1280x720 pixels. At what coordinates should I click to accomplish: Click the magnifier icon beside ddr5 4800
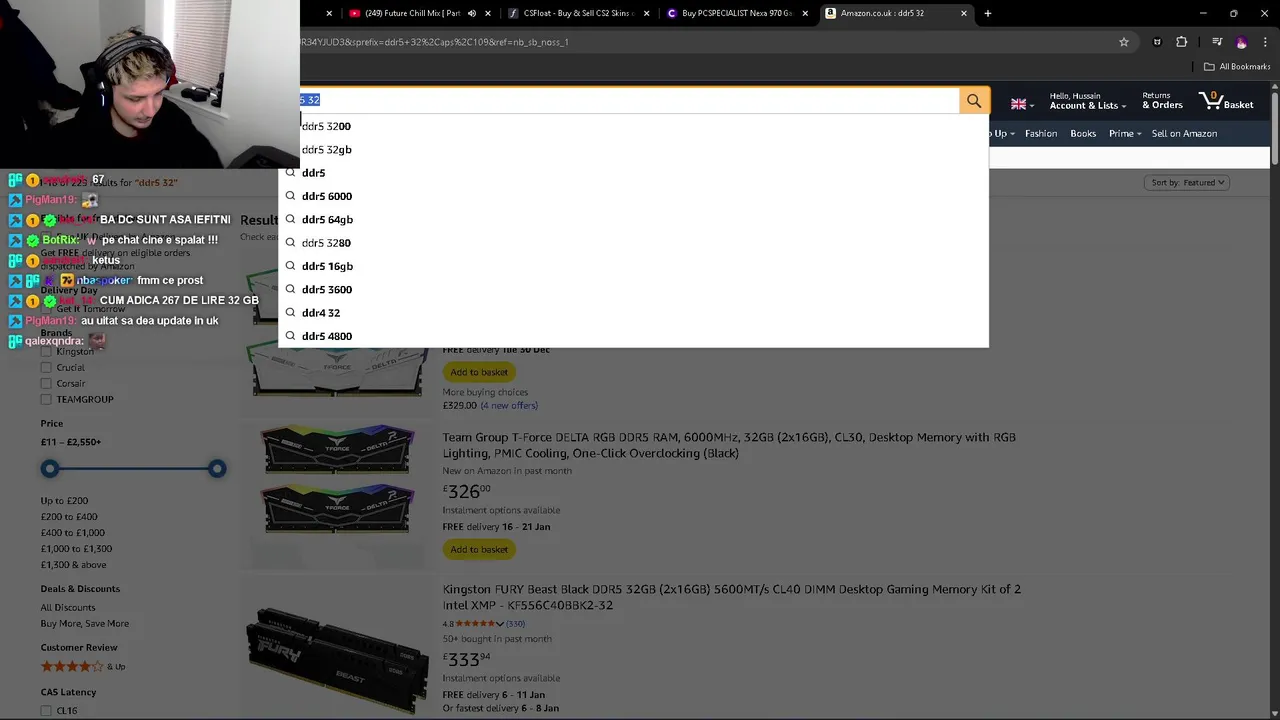coord(290,336)
